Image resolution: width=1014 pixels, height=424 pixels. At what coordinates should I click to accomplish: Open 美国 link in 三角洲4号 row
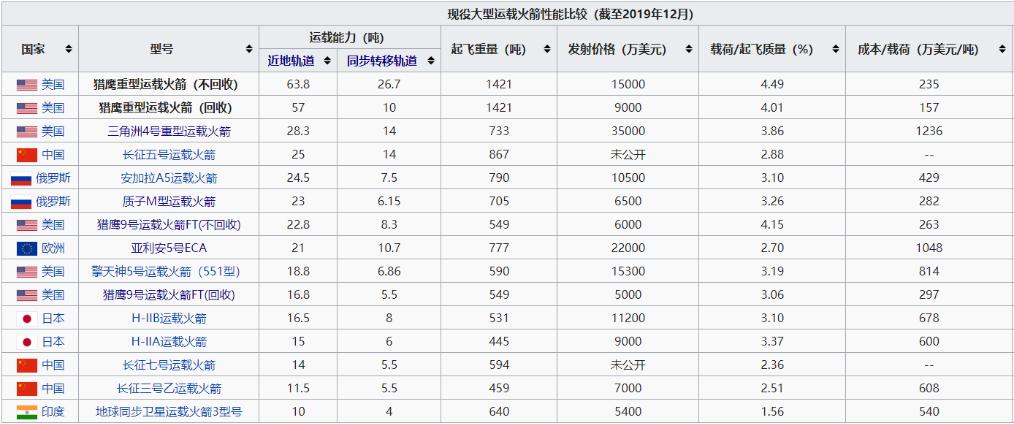coord(53,131)
